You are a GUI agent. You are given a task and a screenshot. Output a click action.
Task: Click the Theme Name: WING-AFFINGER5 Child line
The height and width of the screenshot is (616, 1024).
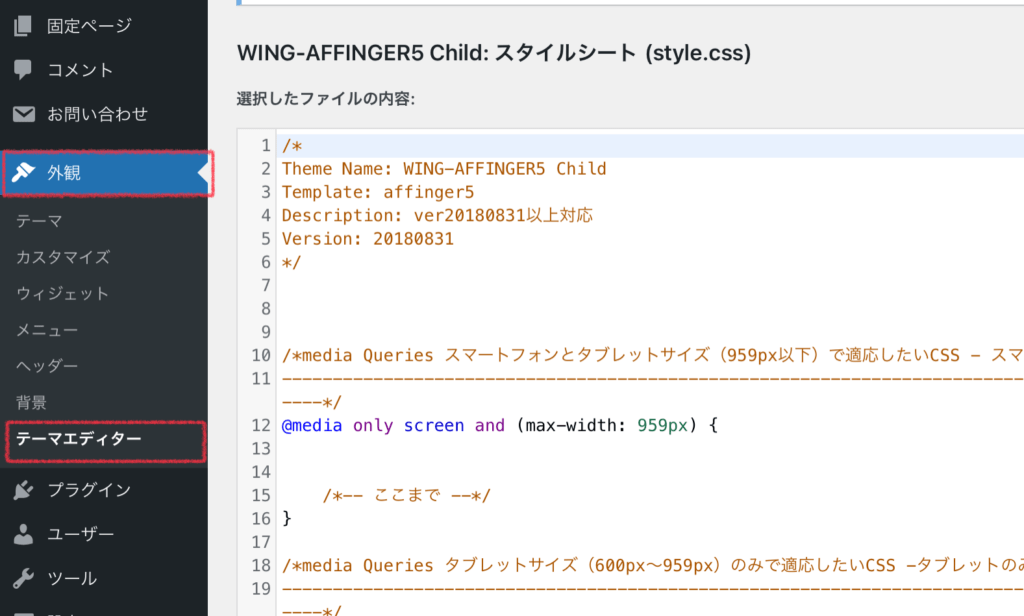[x=444, y=169]
